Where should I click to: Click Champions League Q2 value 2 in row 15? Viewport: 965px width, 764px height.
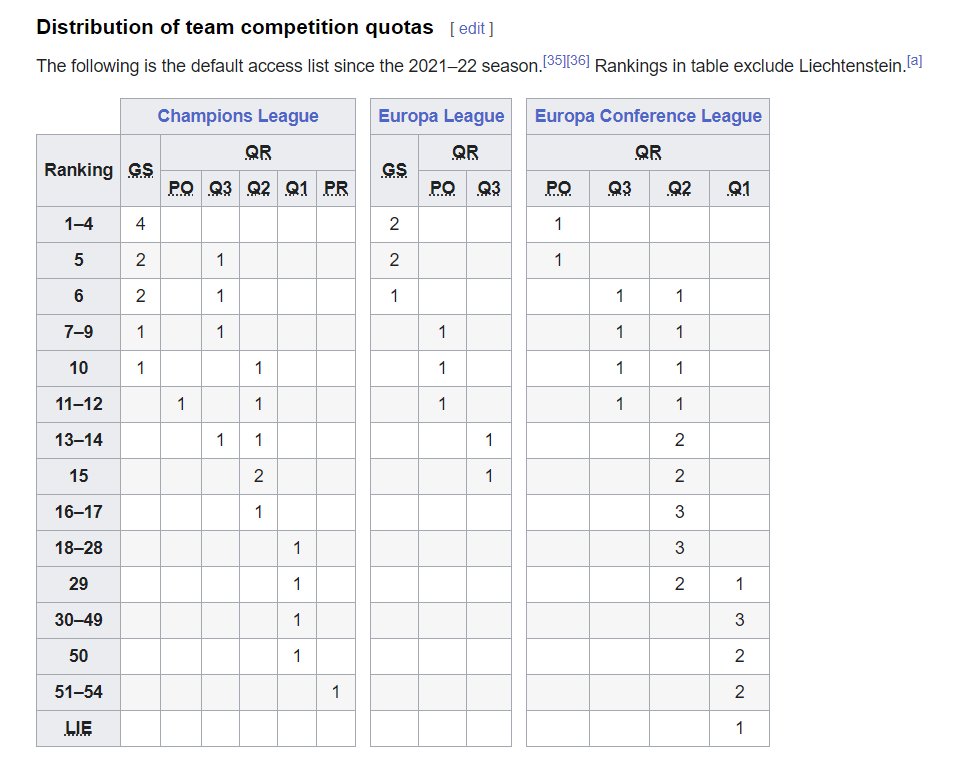pos(258,476)
